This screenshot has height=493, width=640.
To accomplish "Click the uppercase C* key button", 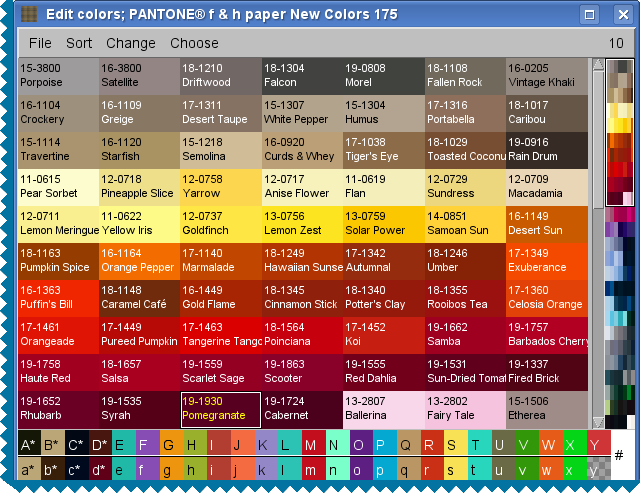I will (77, 444).
